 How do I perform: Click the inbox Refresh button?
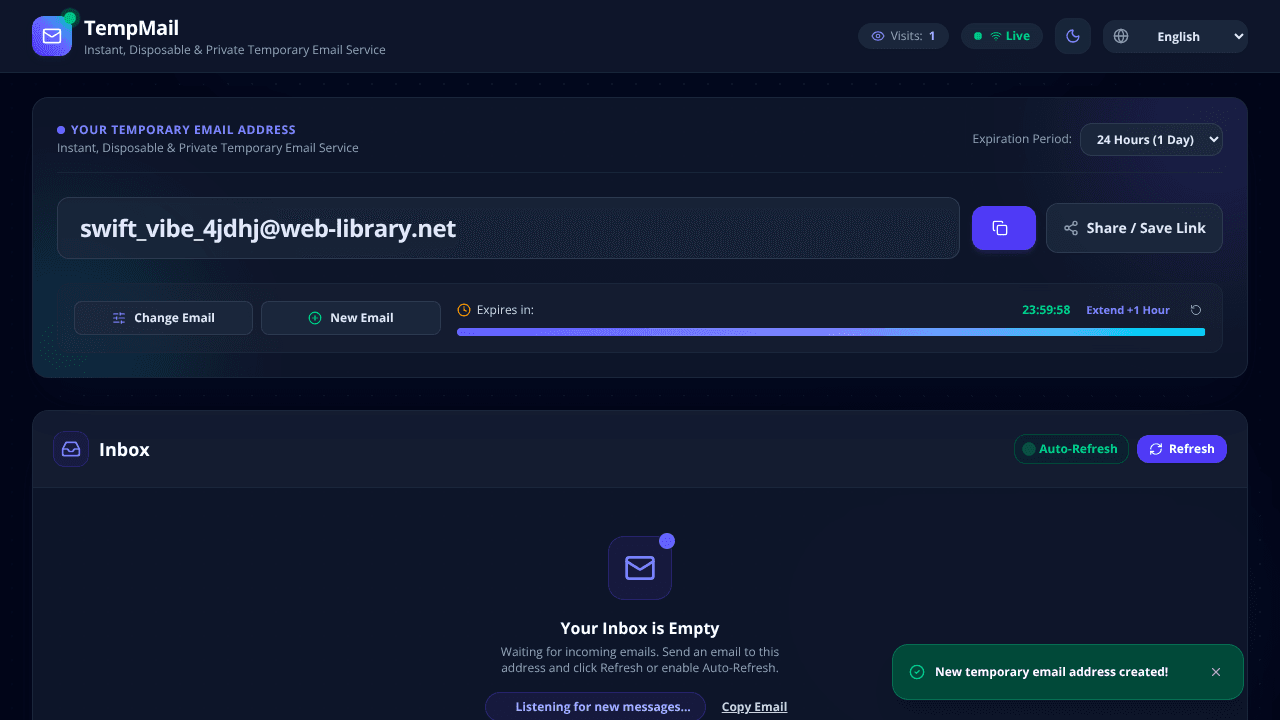pyautogui.click(x=1182, y=449)
